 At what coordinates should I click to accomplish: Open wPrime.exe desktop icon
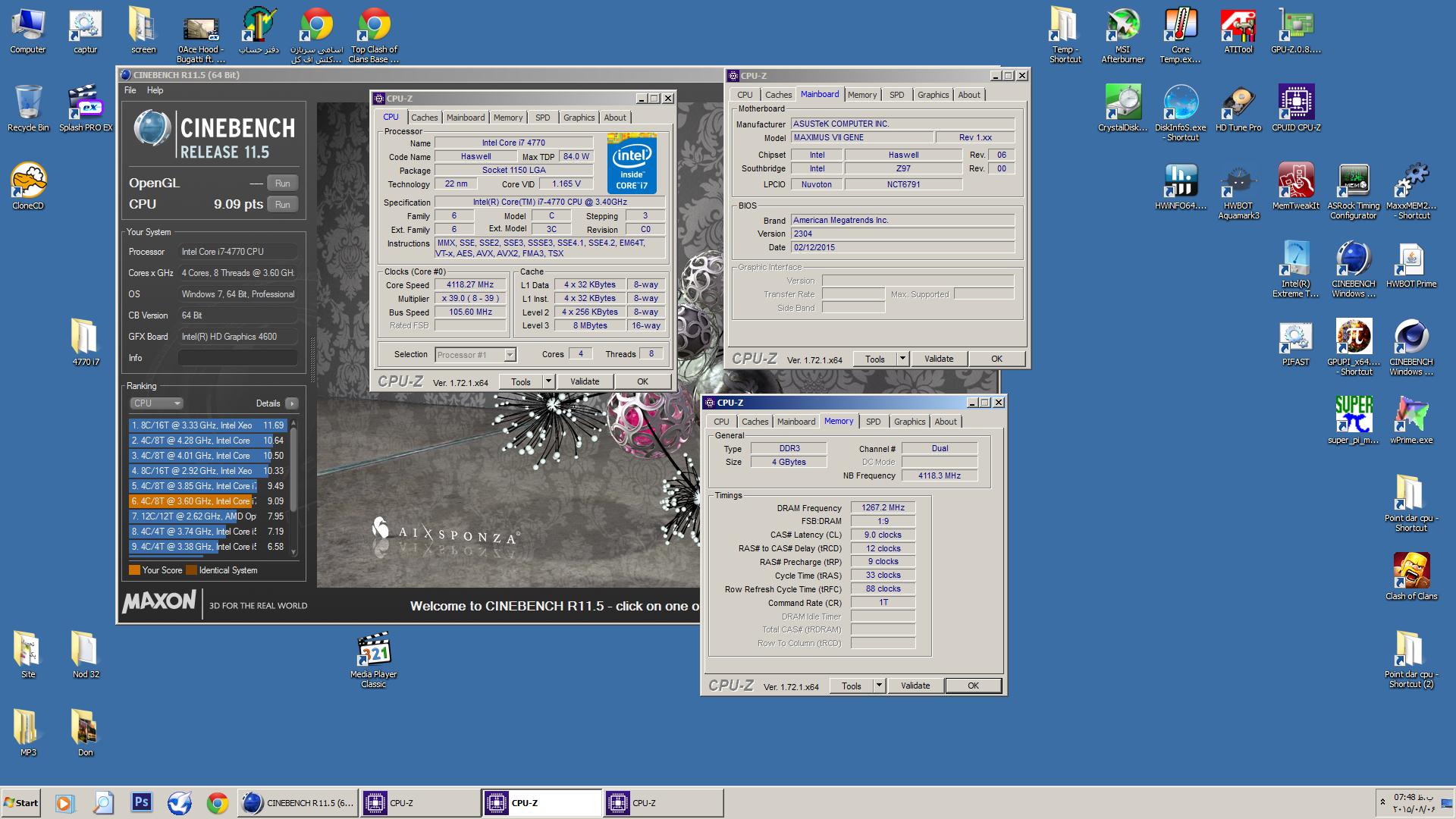[x=1410, y=419]
